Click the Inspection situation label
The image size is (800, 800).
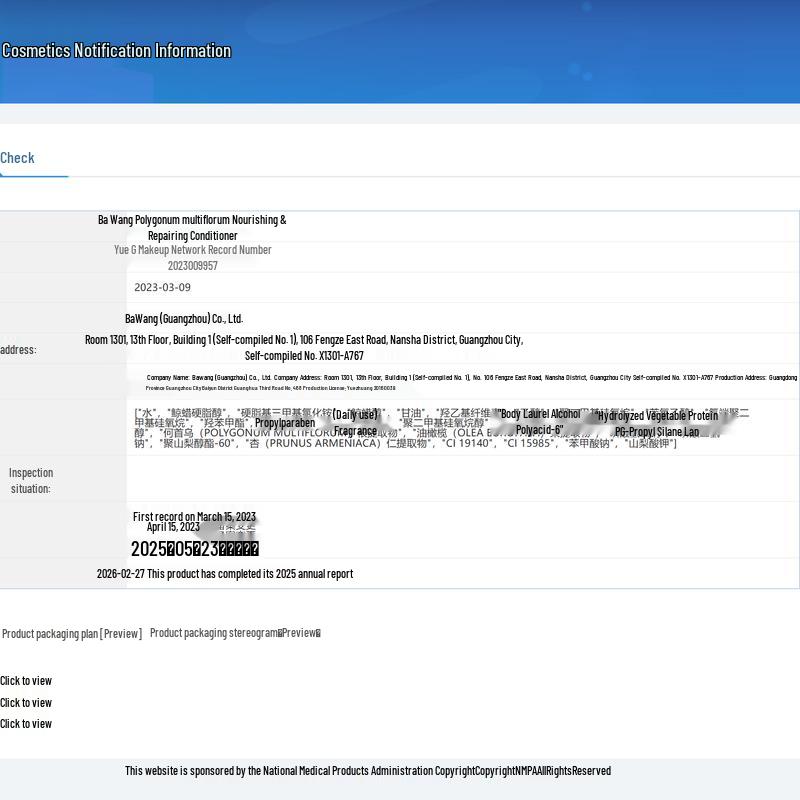coord(31,481)
